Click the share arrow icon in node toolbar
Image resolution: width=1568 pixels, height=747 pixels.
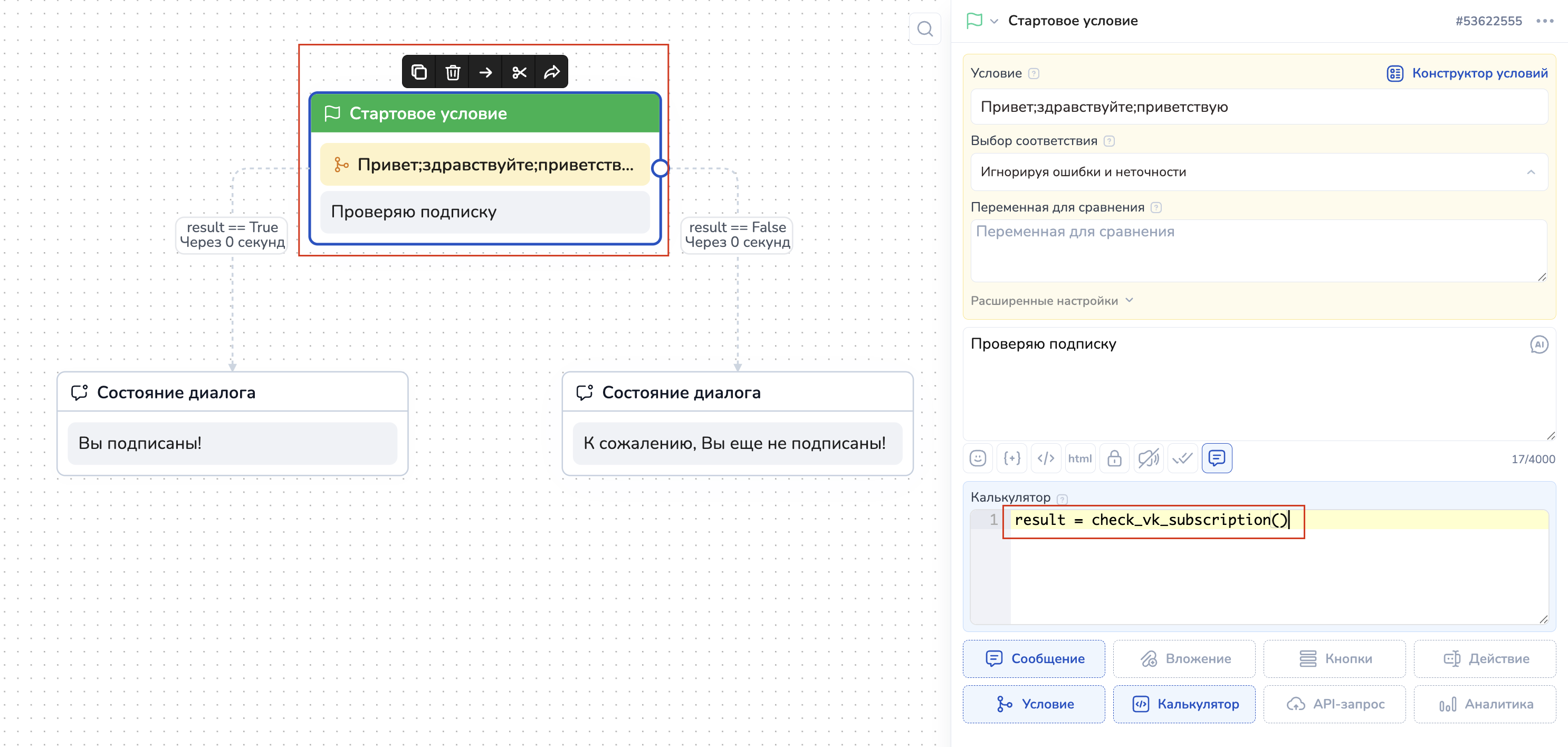click(x=551, y=72)
